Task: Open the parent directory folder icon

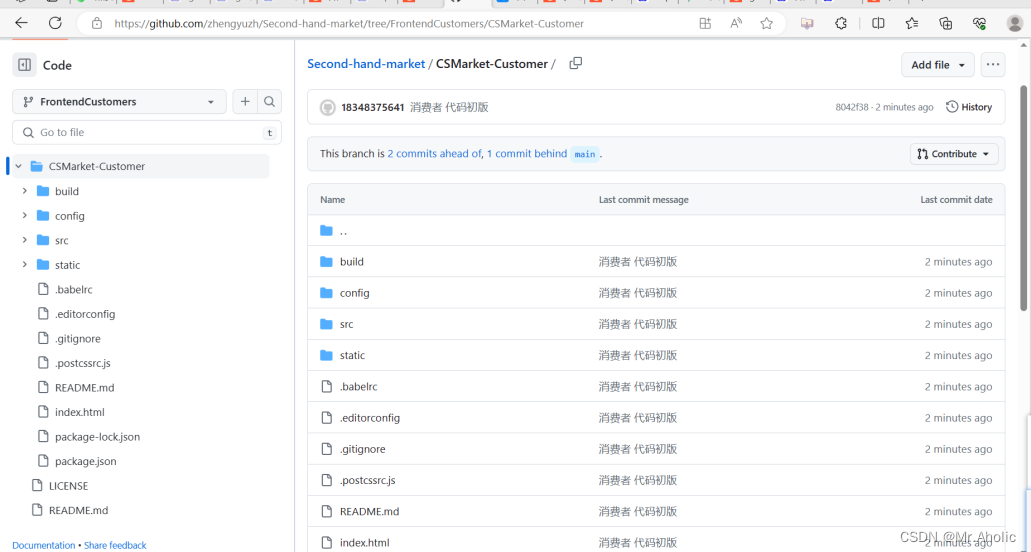Action: pos(326,231)
